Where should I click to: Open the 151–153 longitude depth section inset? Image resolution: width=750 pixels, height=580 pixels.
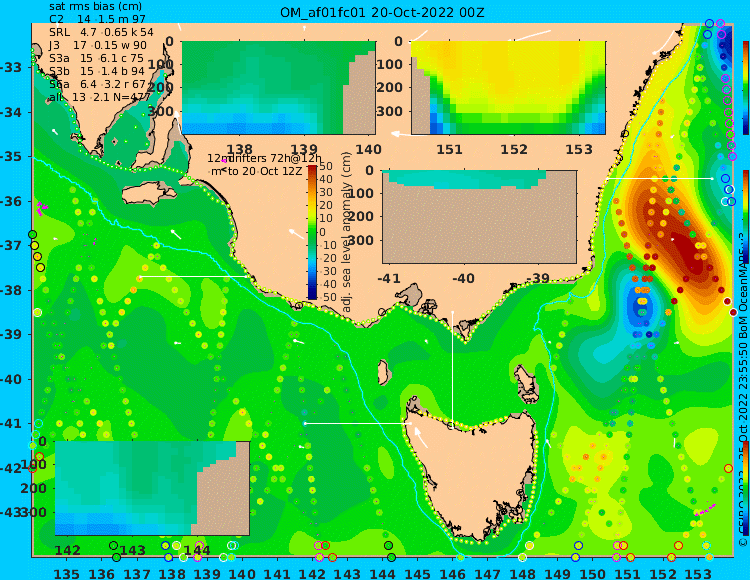(x=508, y=88)
